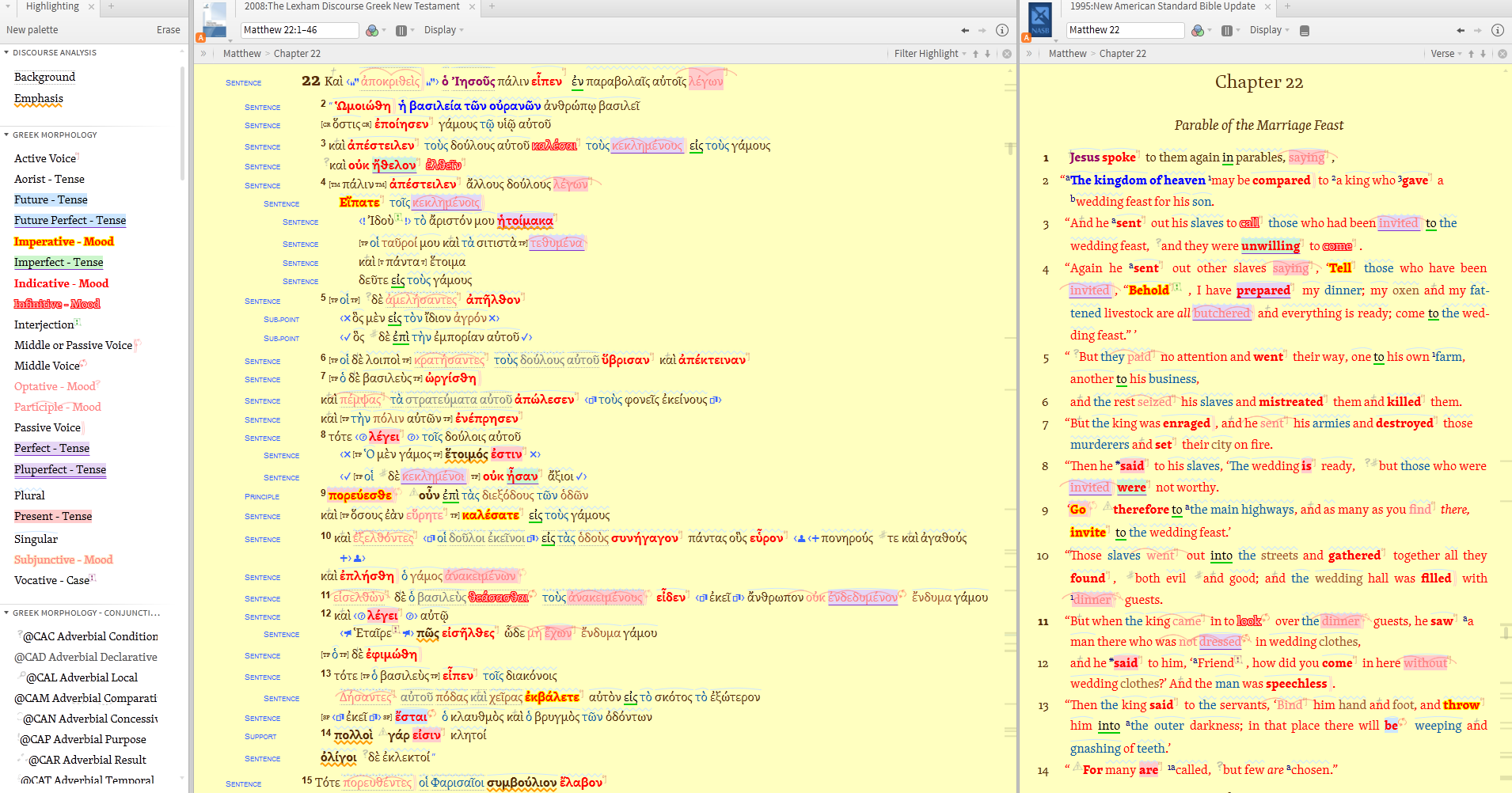Apply Emphasis highlight style
This screenshot has height=793, width=1512.
pyautogui.click(x=39, y=99)
